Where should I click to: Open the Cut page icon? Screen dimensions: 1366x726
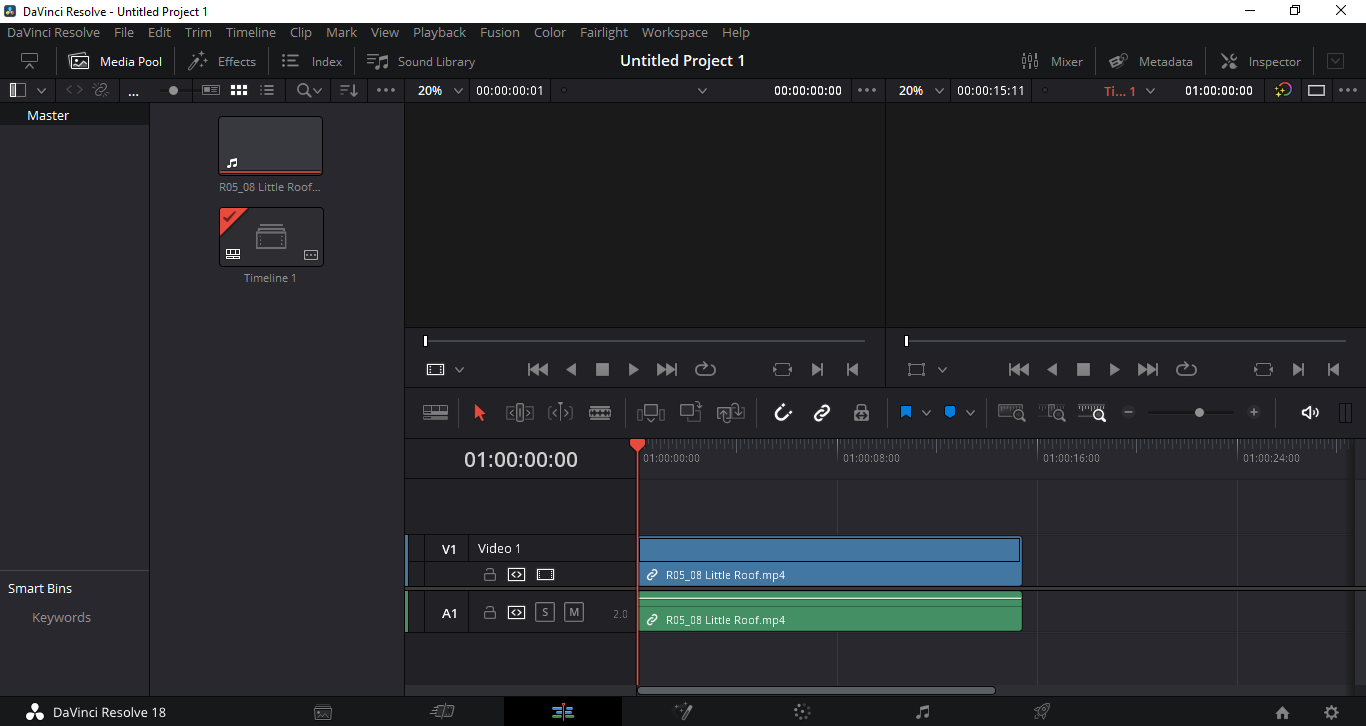pos(442,712)
